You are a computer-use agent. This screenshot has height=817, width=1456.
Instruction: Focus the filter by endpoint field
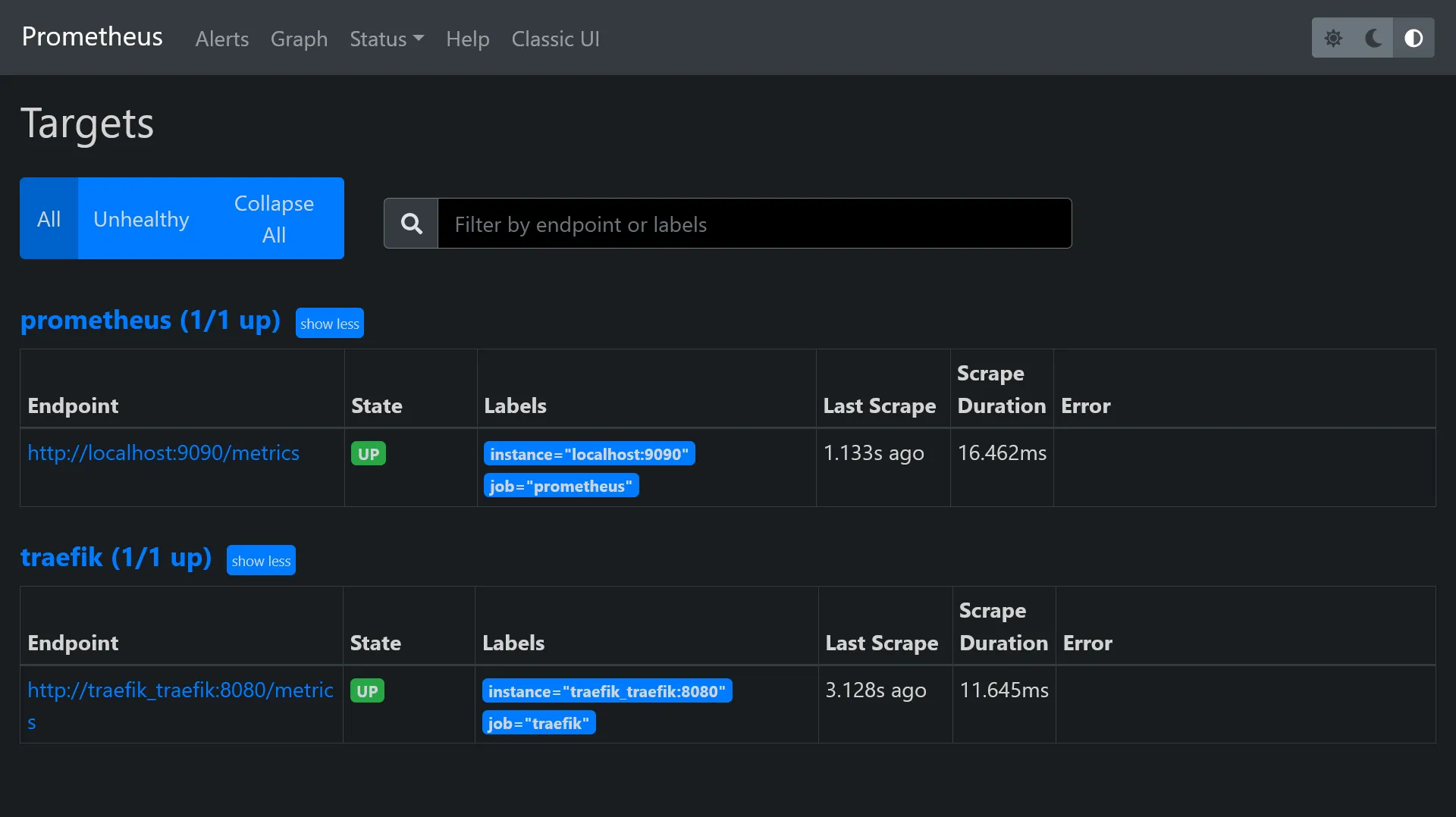click(754, 224)
